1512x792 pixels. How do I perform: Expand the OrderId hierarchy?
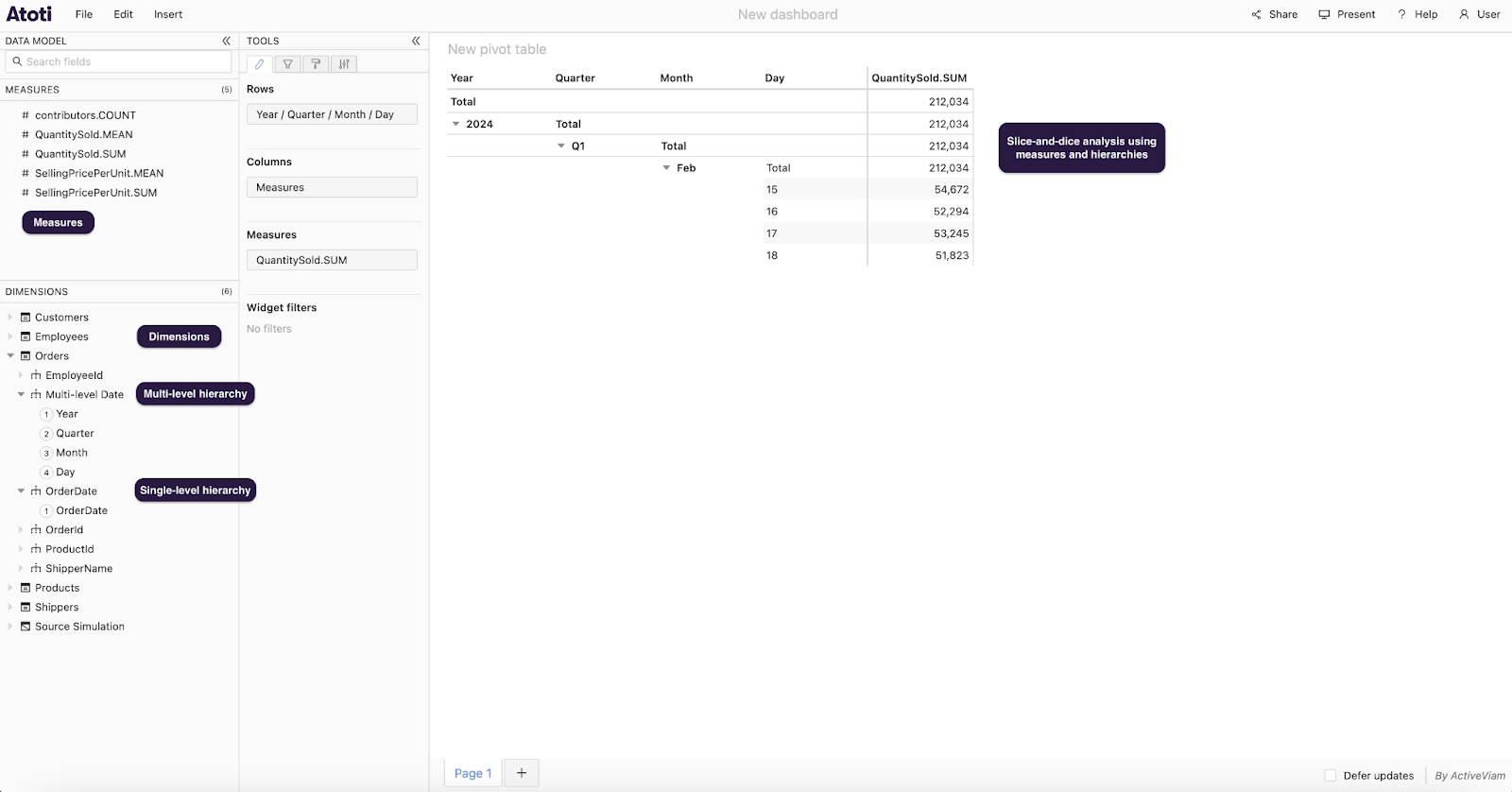[x=21, y=530]
